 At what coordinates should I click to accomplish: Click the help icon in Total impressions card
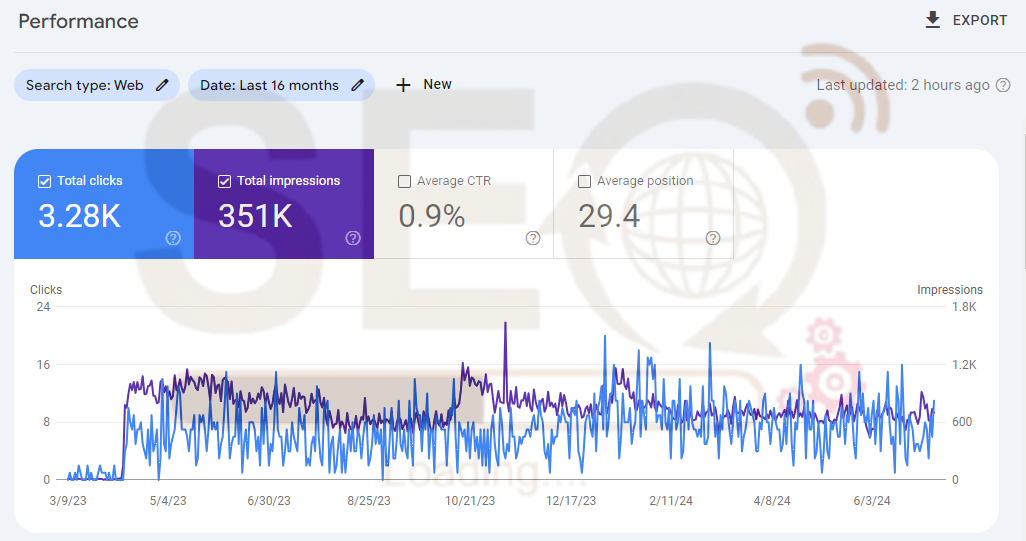point(353,238)
